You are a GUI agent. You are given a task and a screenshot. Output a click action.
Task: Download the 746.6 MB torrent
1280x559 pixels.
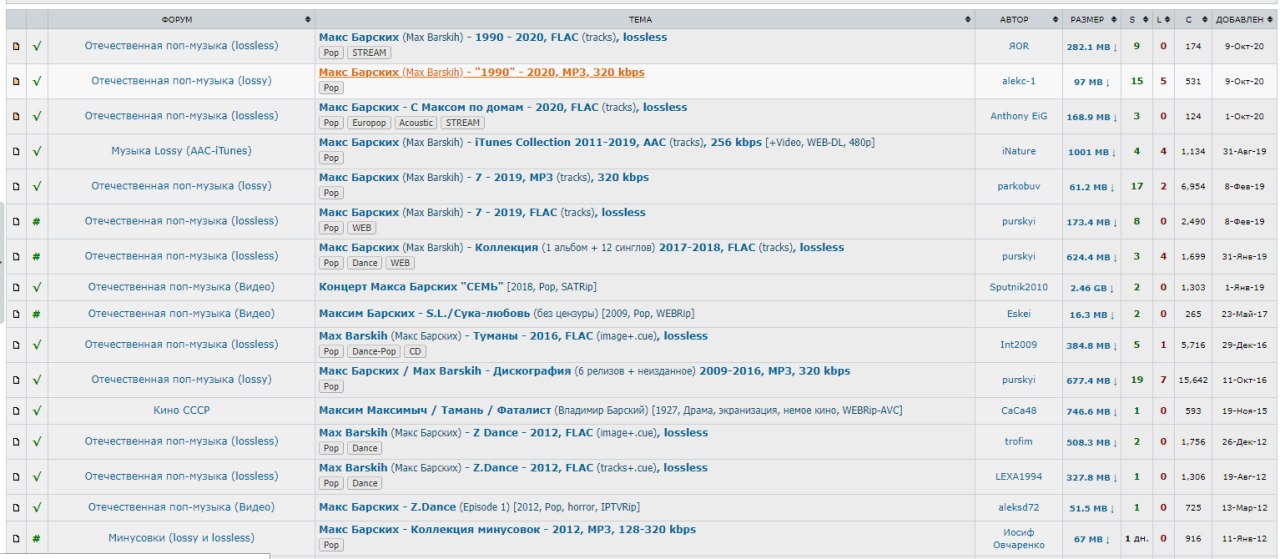1091,410
